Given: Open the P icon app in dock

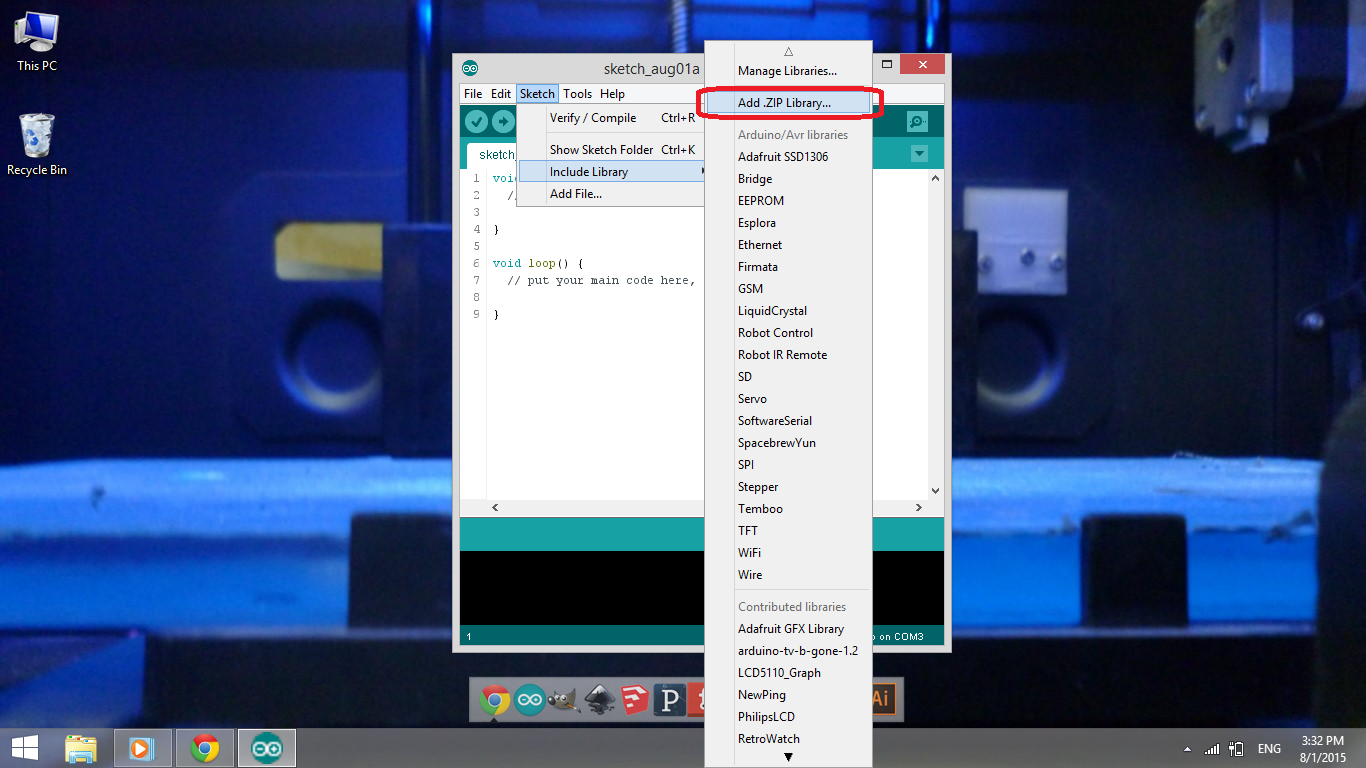Looking at the screenshot, I should [x=668, y=700].
